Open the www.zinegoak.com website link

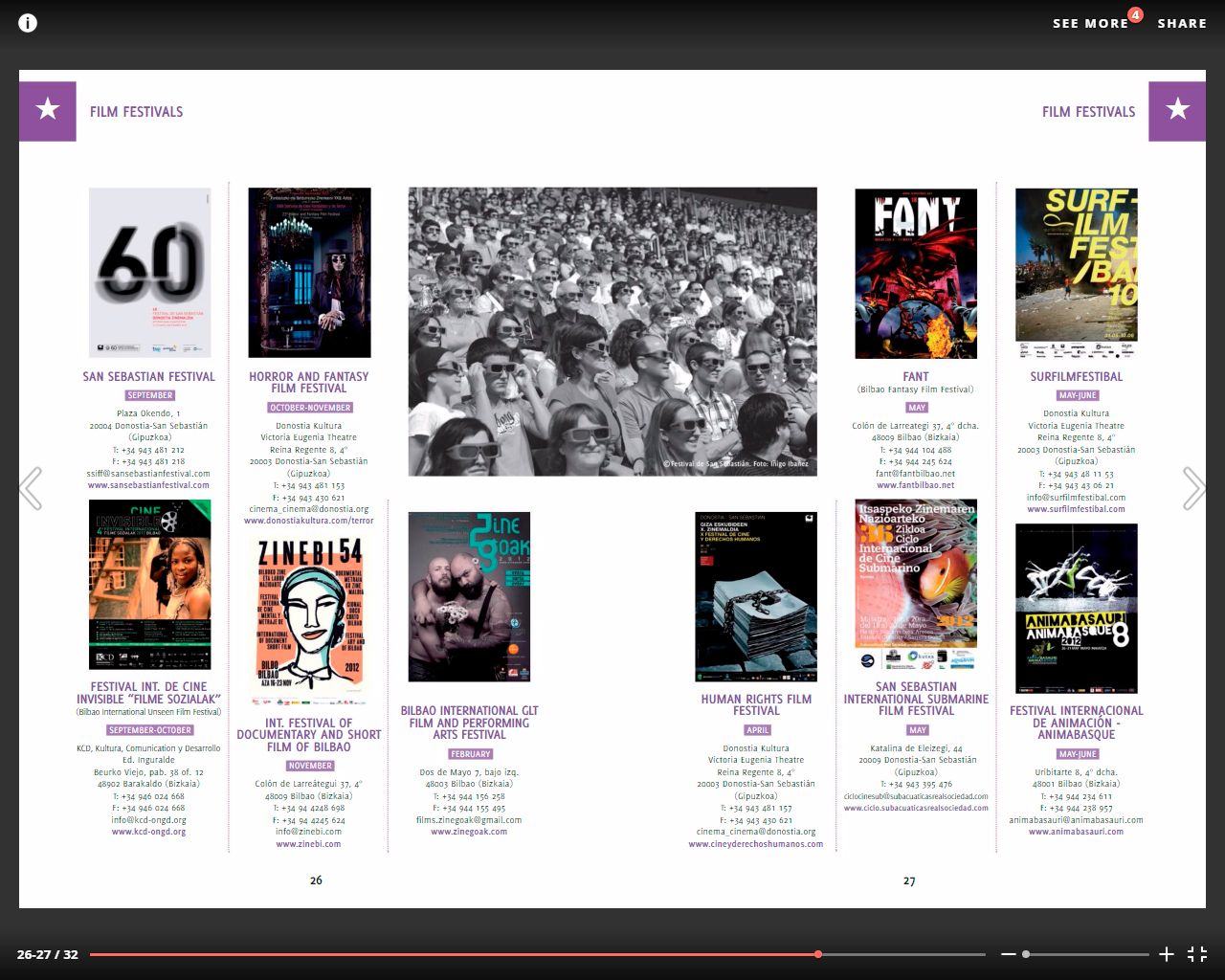pyautogui.click(x=469, y=832)
